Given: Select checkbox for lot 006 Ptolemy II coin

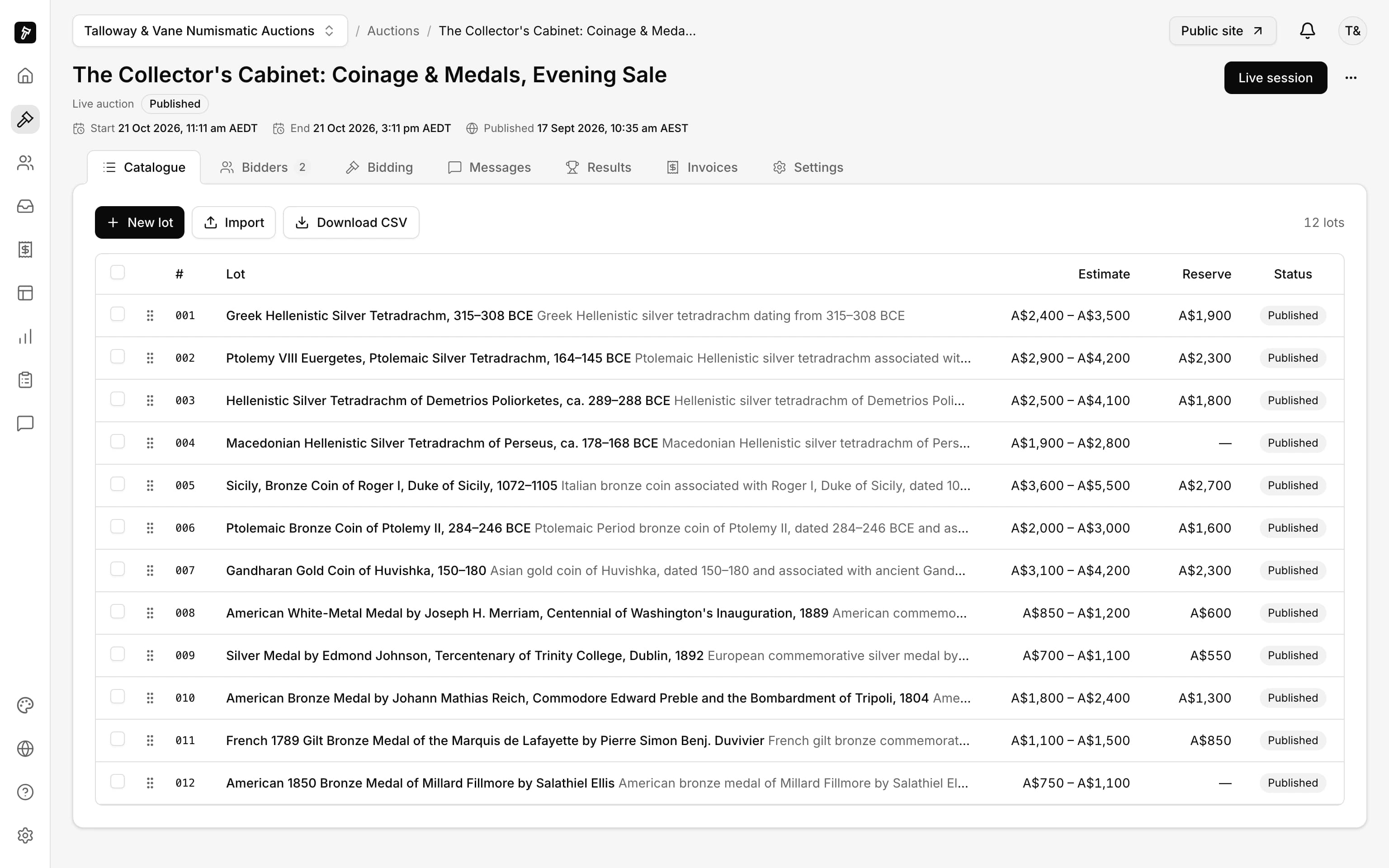Looking at the screenshot, I should tap(118, 526).
